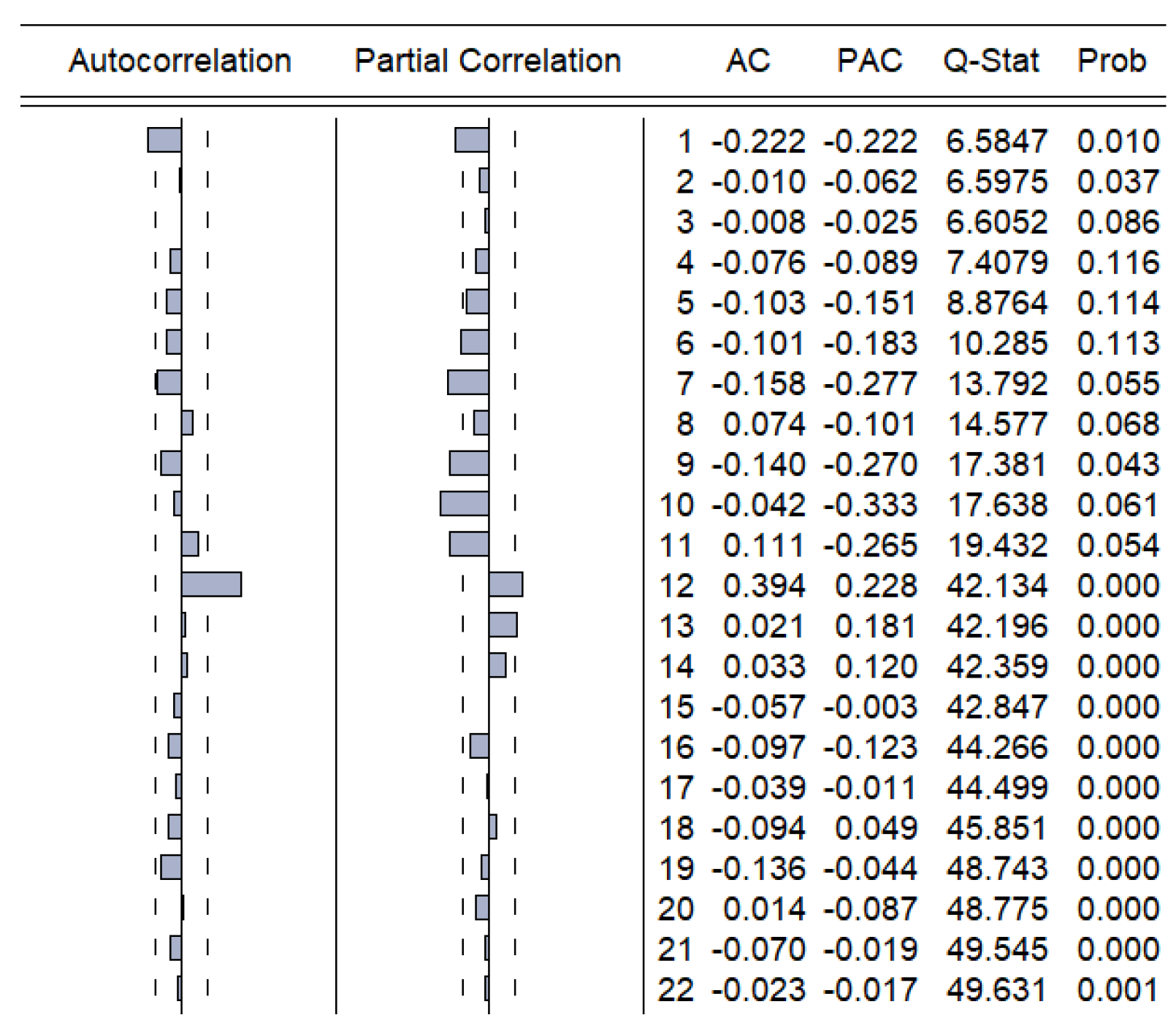
Task: Select the lag 7 partial correlation bar
Action: (468, 383)
